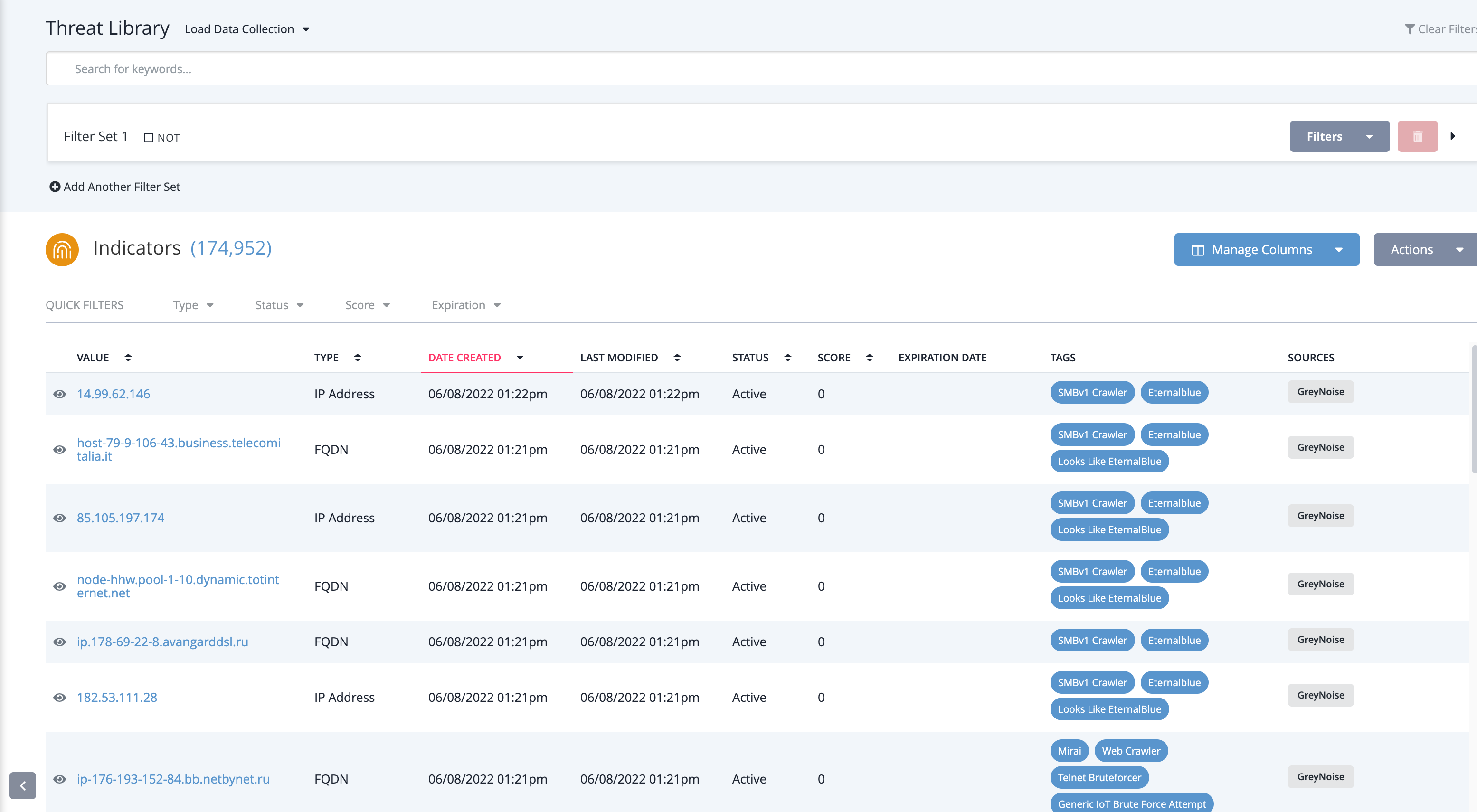This screenshot has width=1477, height=812.
Task: Open indicator 182.53.111.28
Action: (117, 697)
